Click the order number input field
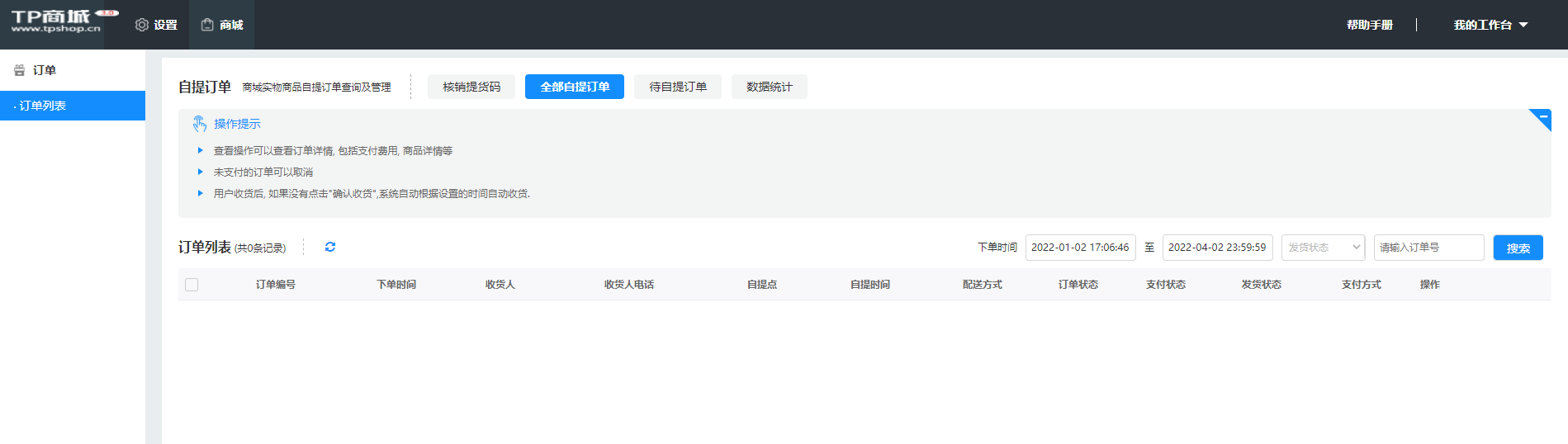The height and width of the screenshot is (444, 1568). pyautogui.click(x=1428, y=248)
